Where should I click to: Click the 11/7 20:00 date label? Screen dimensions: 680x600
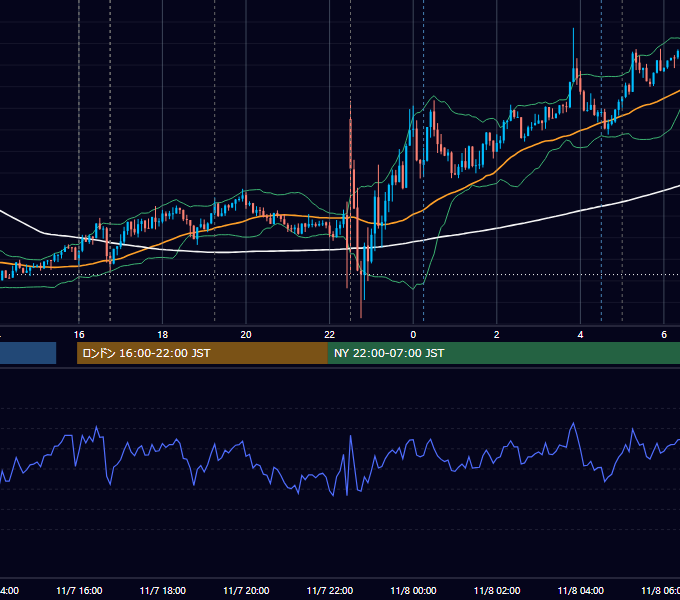[x=246, y=590]
